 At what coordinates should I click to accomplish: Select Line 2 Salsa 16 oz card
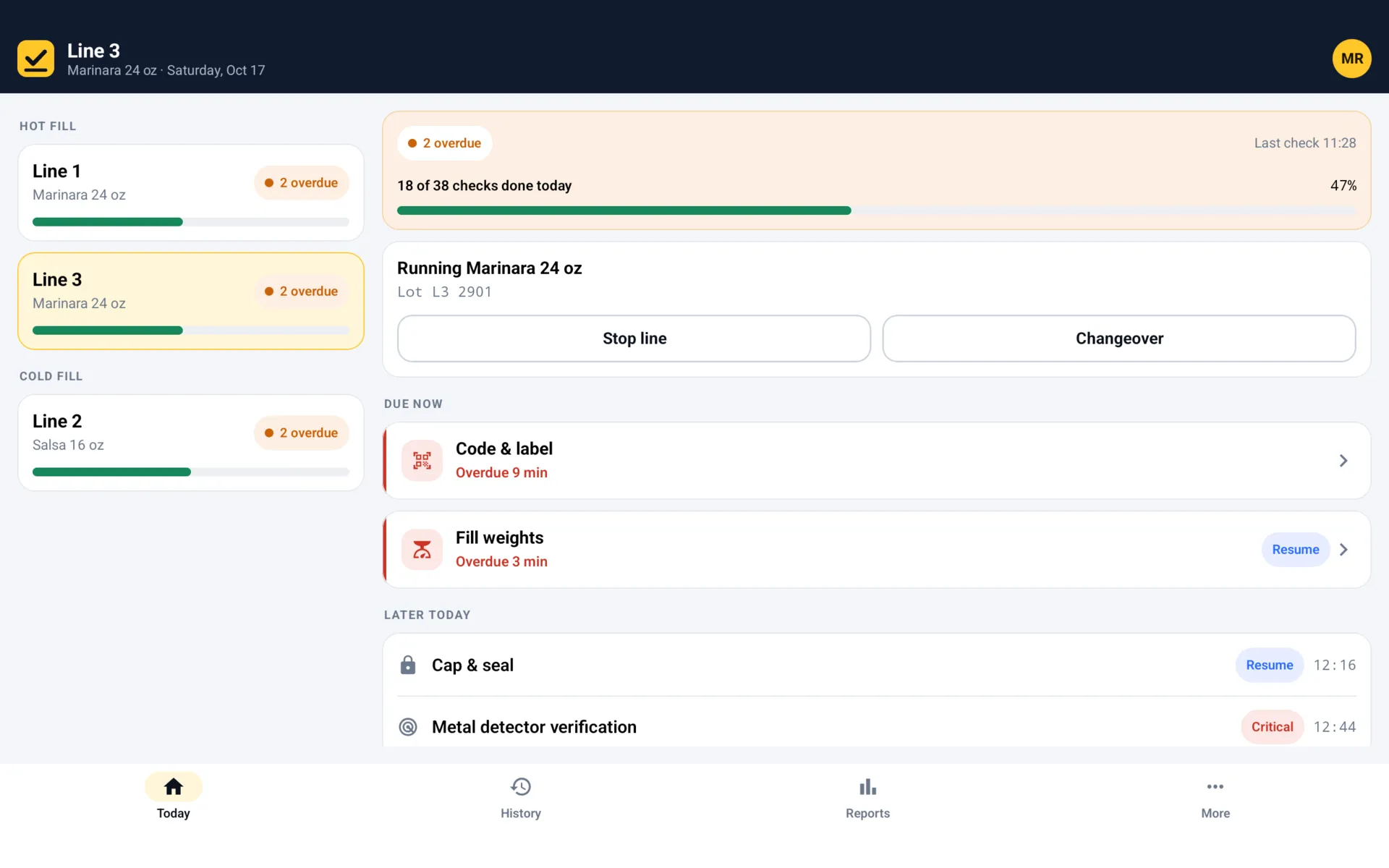[x=191, y=443]
